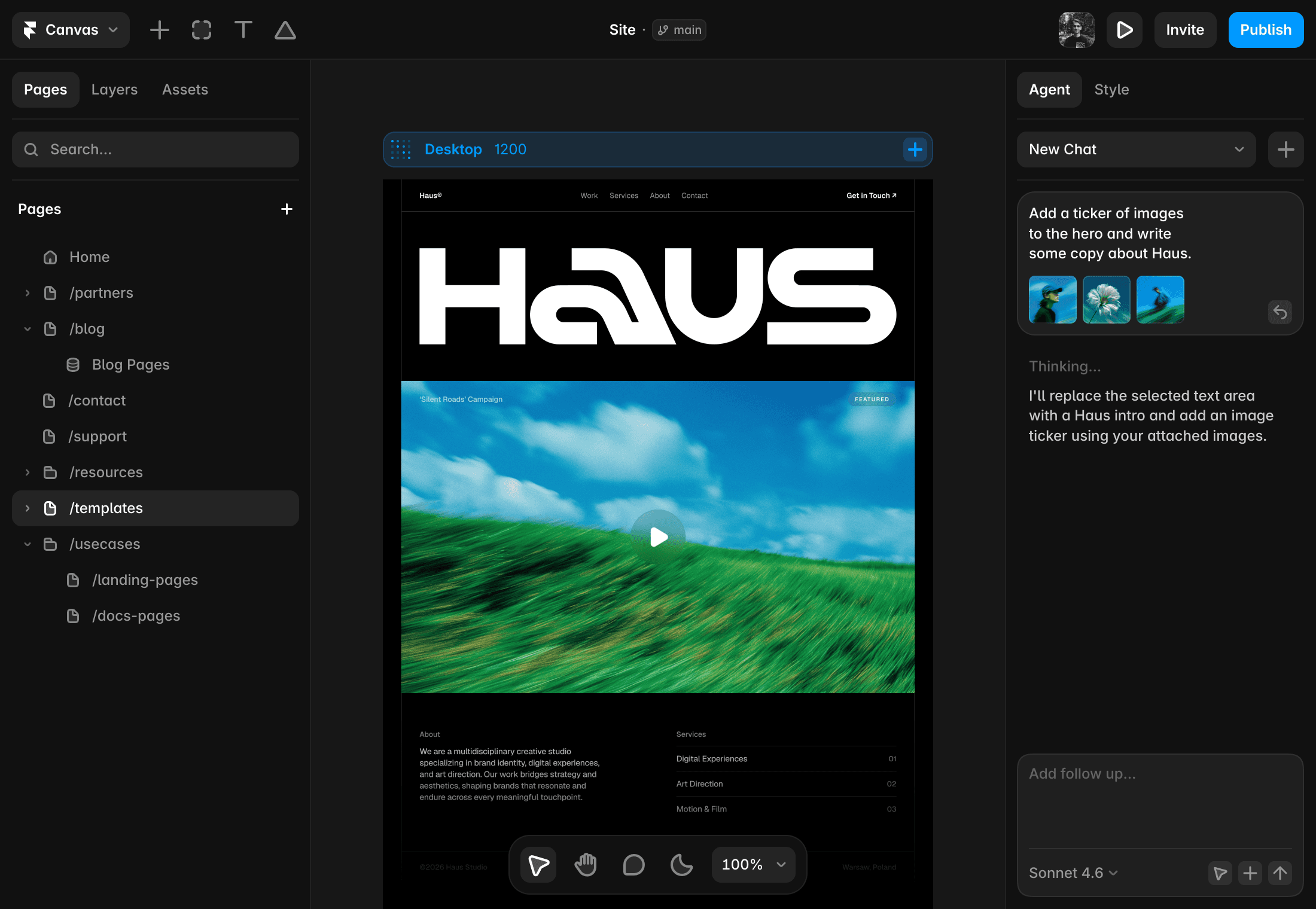Select the Frame tool icon
The width and height of the screenshot is (1316, 909).
pyautogui.click(x=202, y=30)
